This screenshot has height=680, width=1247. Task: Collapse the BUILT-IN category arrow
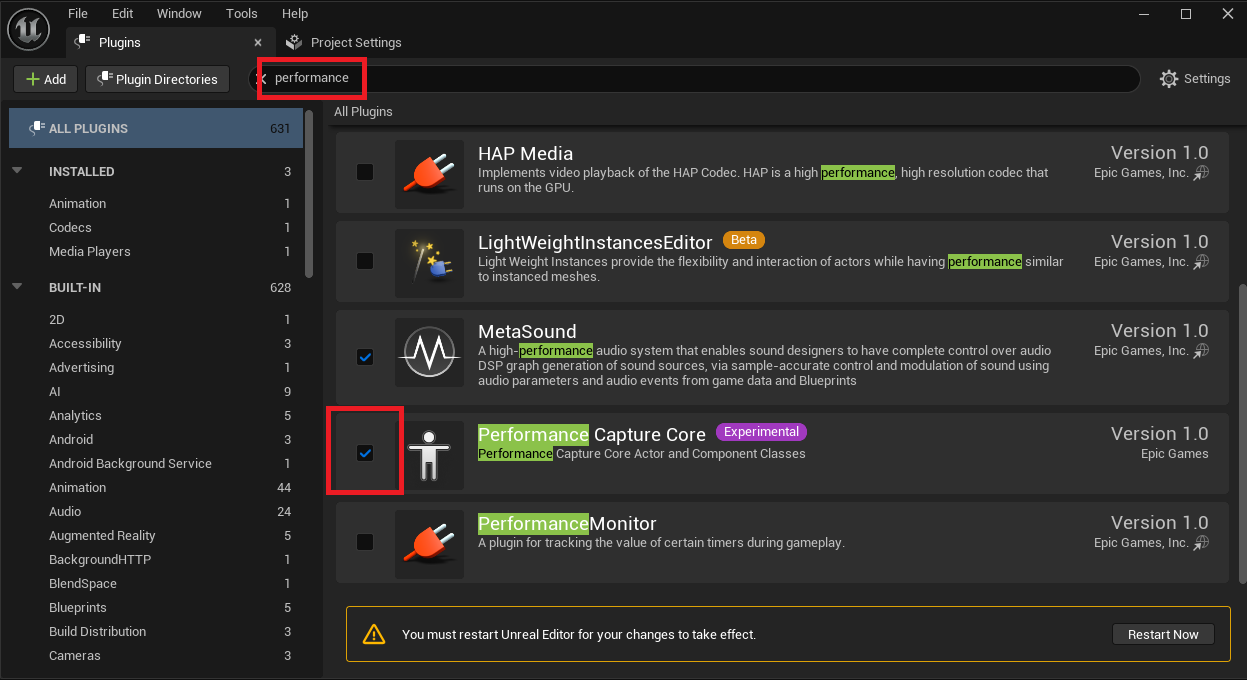tap(17, 287)
